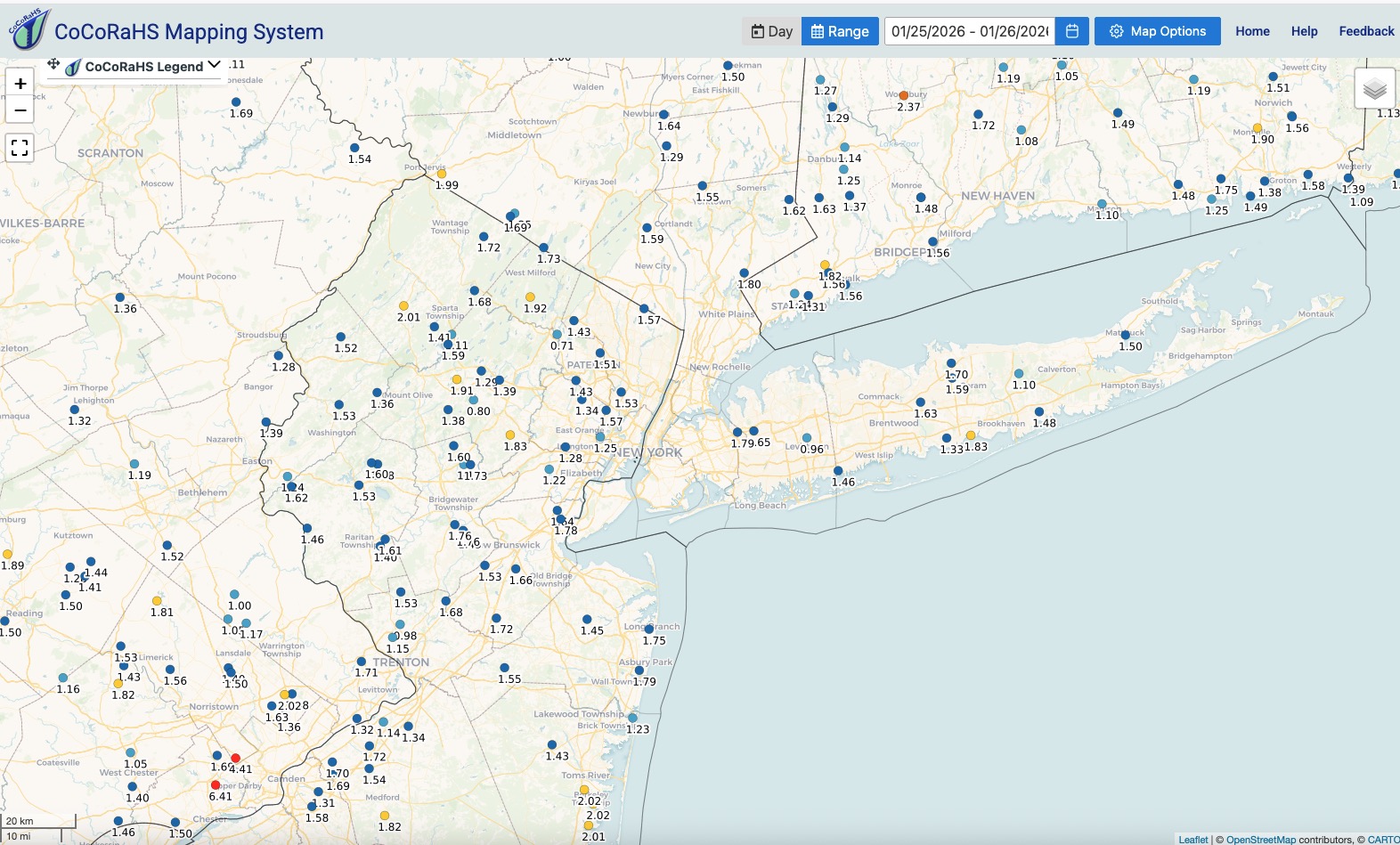Image resolution: width=1400 pixels, height=845 pixels.
Task: Go to the Home page
Action: click(x=1252, y=31)
